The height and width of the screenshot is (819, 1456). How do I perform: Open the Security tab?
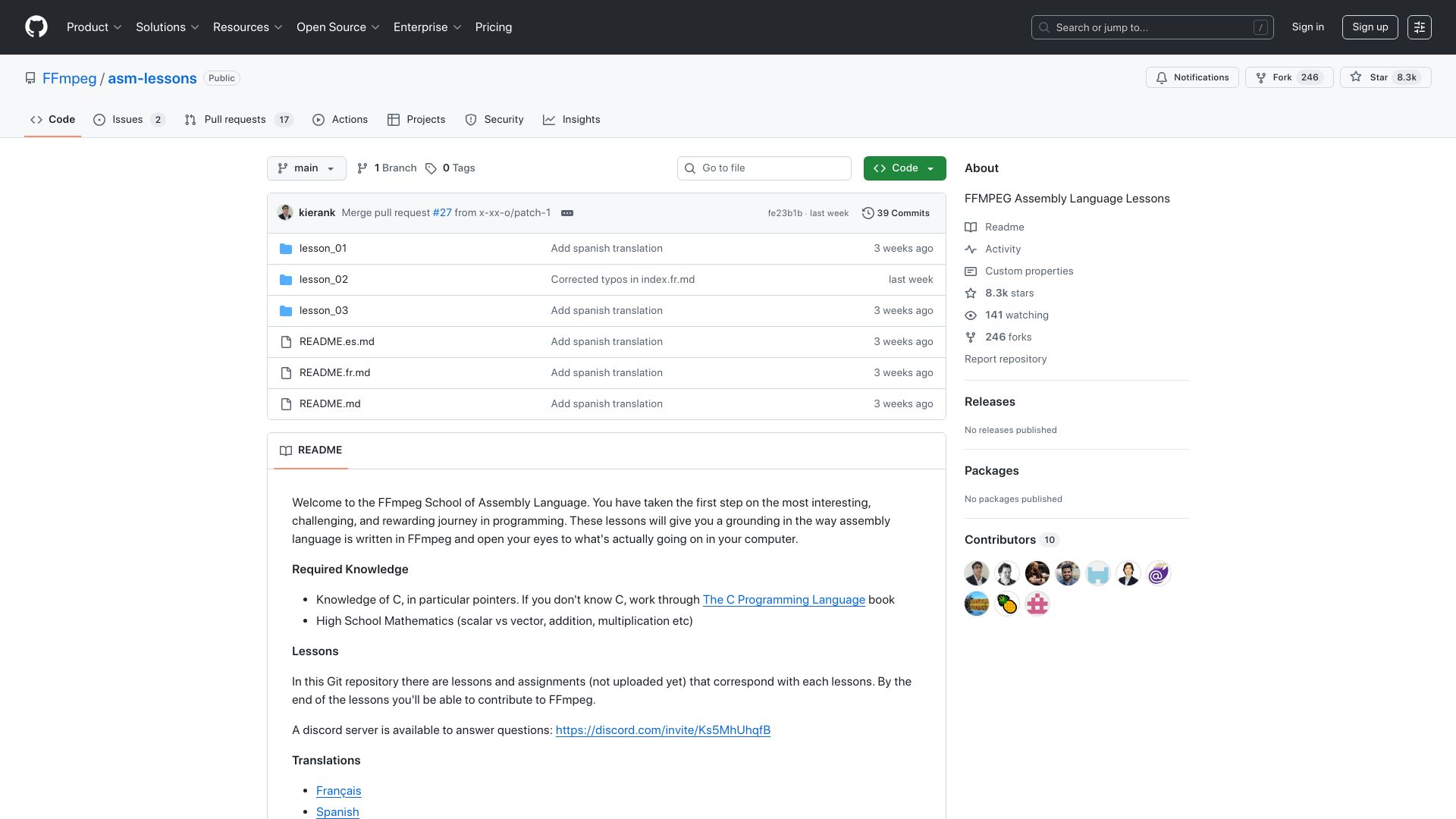[494, 120]
